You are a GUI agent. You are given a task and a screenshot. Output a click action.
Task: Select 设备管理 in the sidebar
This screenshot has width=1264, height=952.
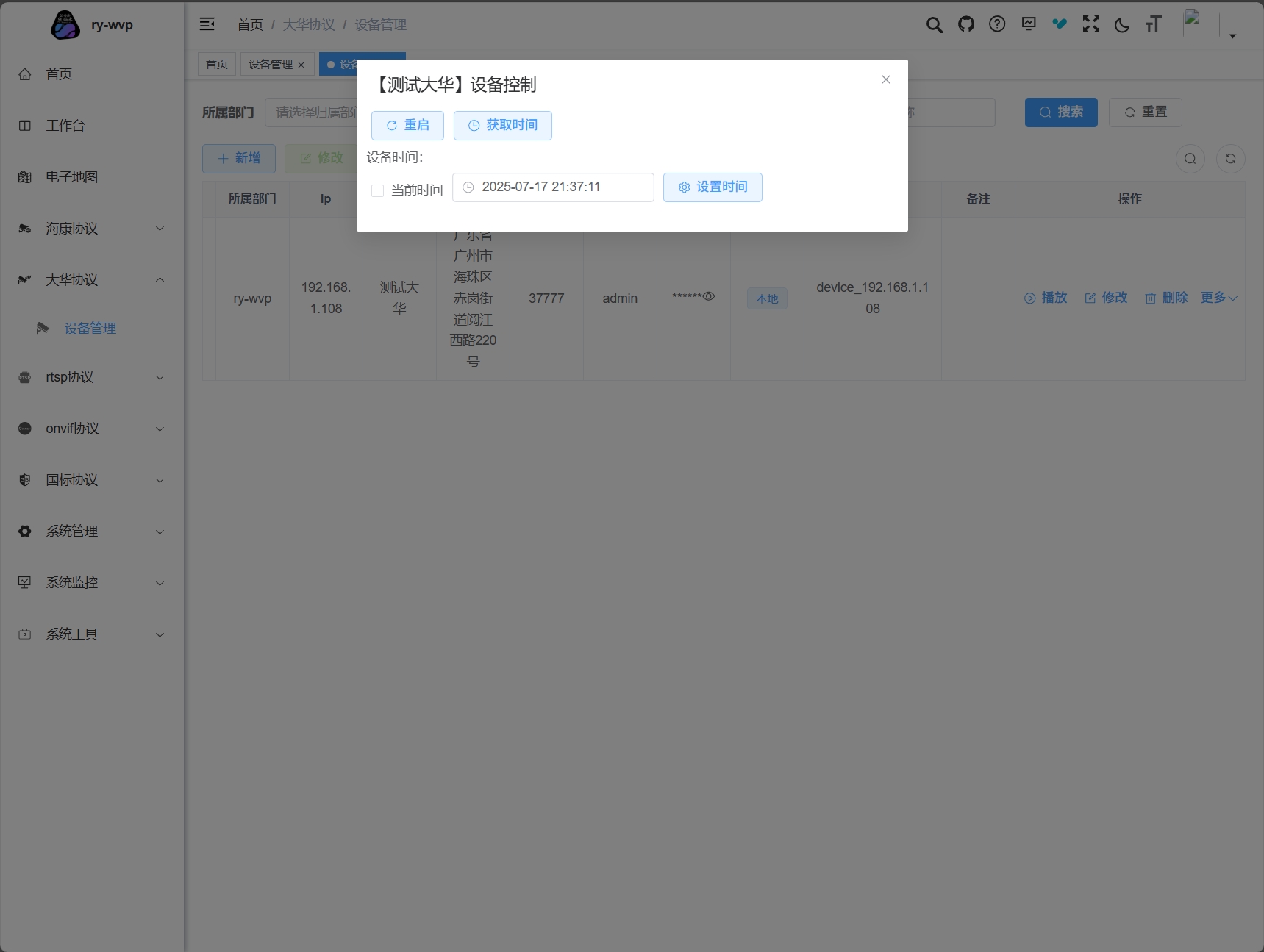[x=90, y=329]
